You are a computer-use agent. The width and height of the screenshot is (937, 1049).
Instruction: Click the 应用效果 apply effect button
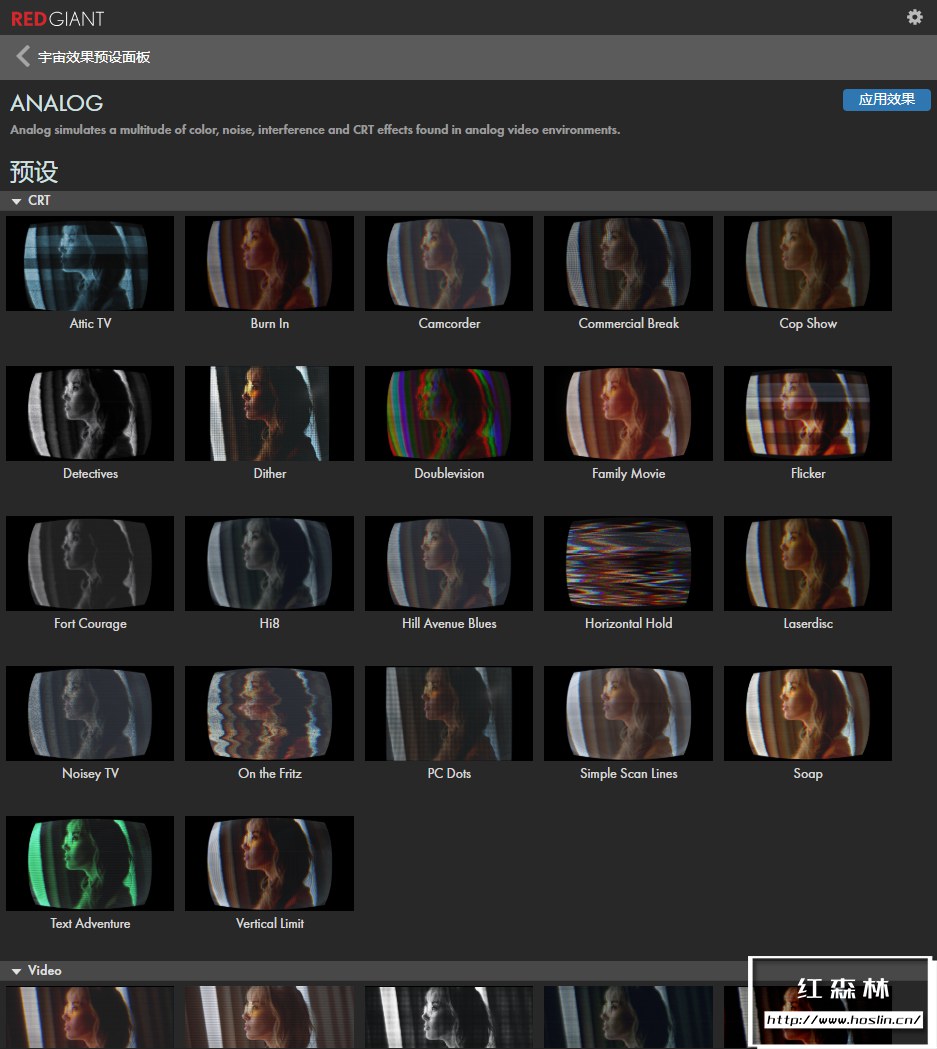[x=886, y=100]
